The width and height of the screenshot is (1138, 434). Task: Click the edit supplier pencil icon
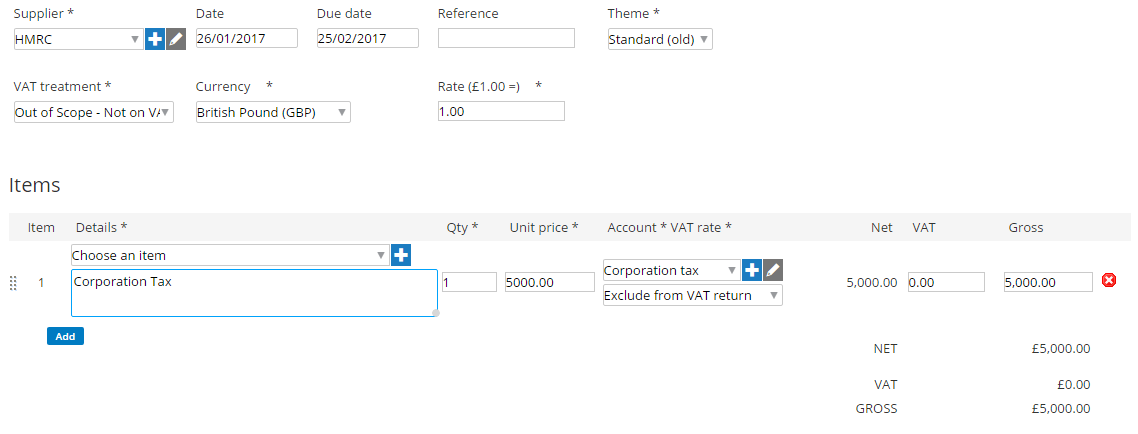pos(176,39)
